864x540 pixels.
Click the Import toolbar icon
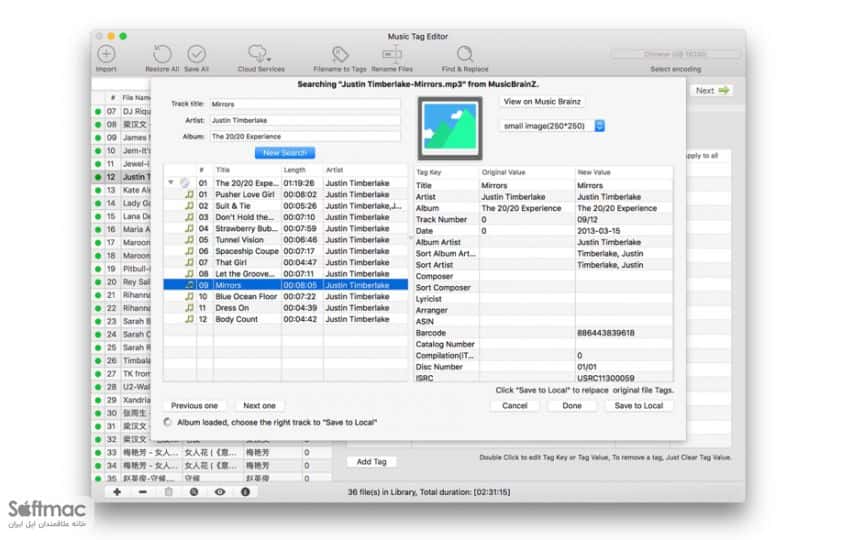click(x=106, y=54)
